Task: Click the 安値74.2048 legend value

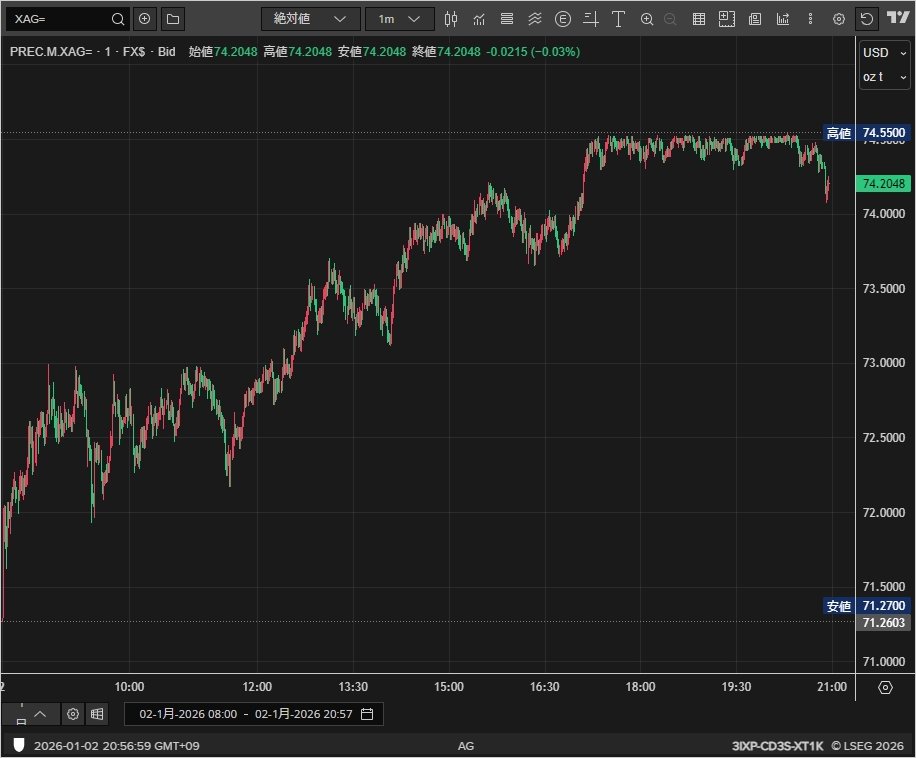Action: pos(372,51)
